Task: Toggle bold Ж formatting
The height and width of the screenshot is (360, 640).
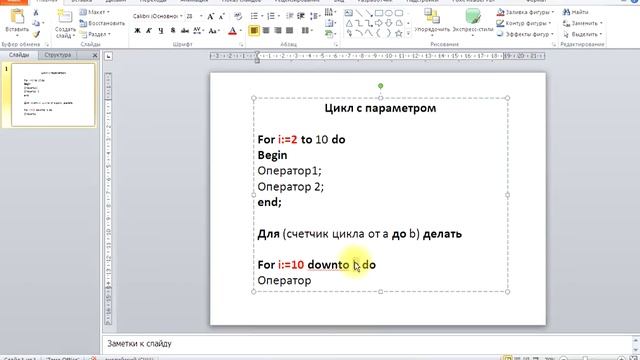Action: (x=138, y=31)
